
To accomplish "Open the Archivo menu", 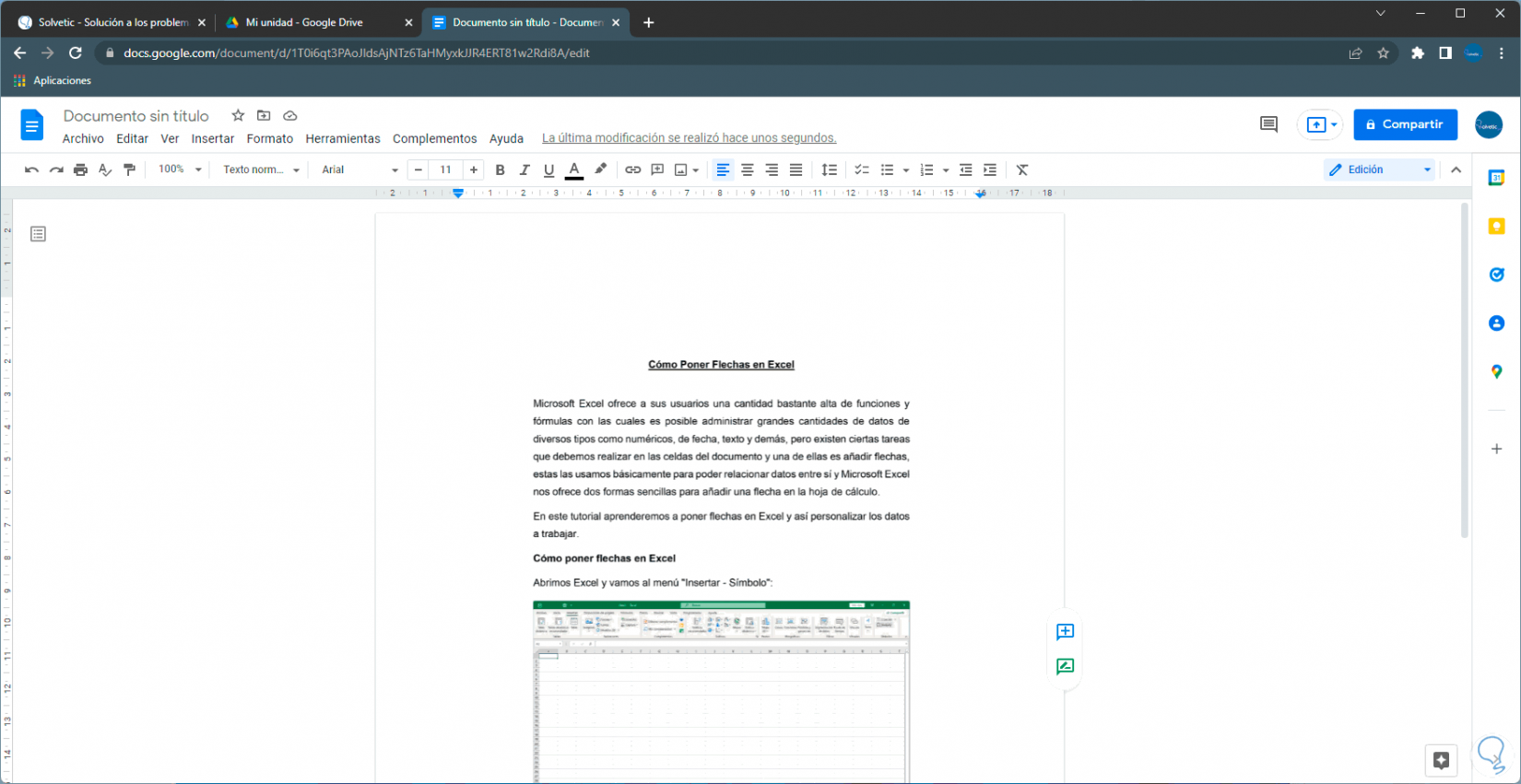I will pos(83,138).
